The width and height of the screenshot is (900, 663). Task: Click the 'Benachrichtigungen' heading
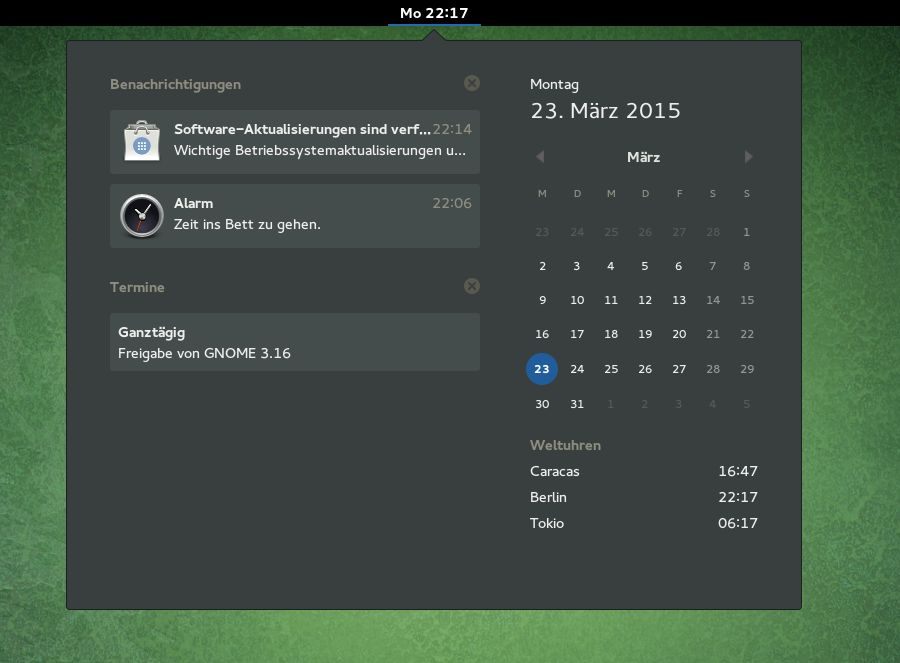pos(176,84)
